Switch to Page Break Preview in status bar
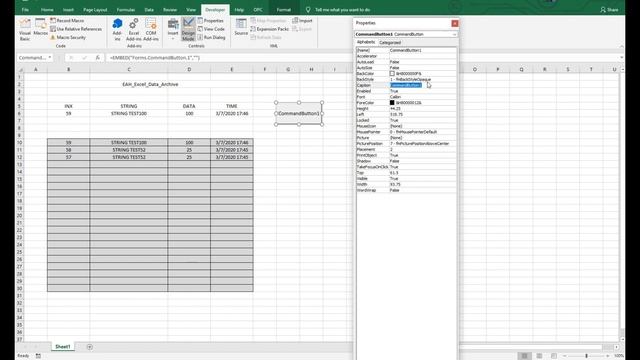The image size is (640, 360). [x=553, y=356]
